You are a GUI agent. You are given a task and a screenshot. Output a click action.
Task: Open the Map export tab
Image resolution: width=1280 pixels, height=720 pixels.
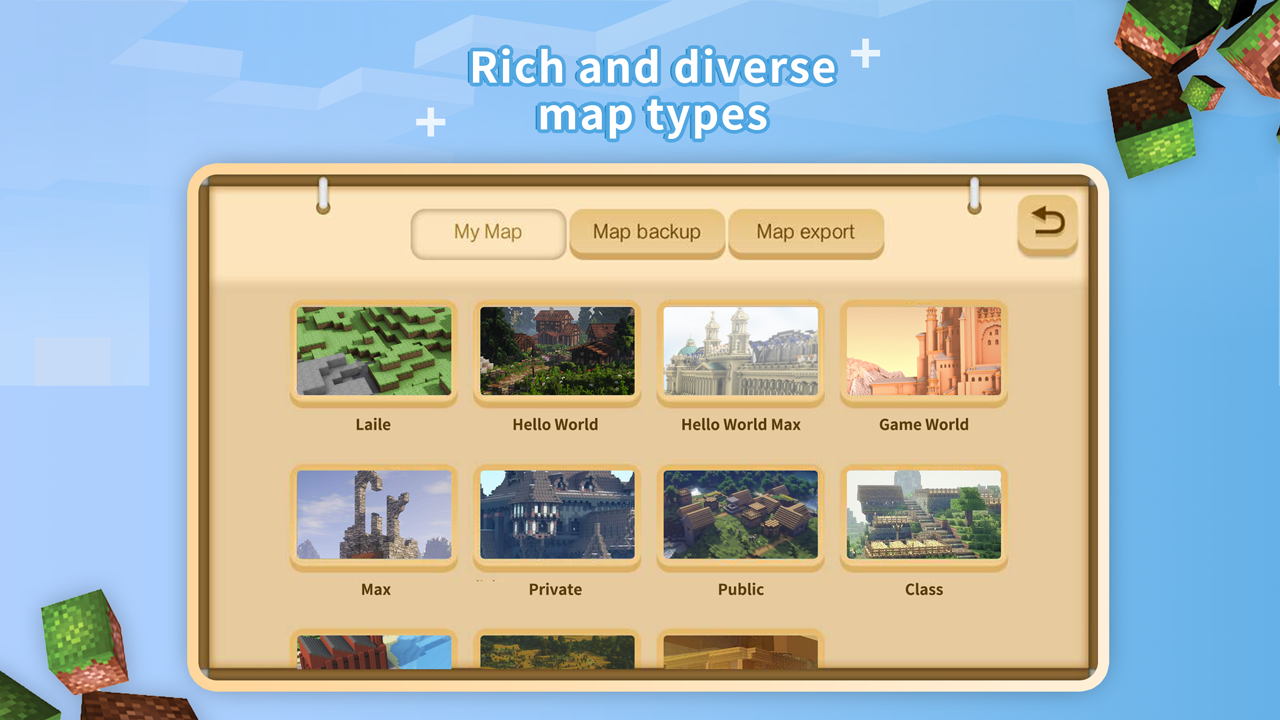(x=806, y=232)
